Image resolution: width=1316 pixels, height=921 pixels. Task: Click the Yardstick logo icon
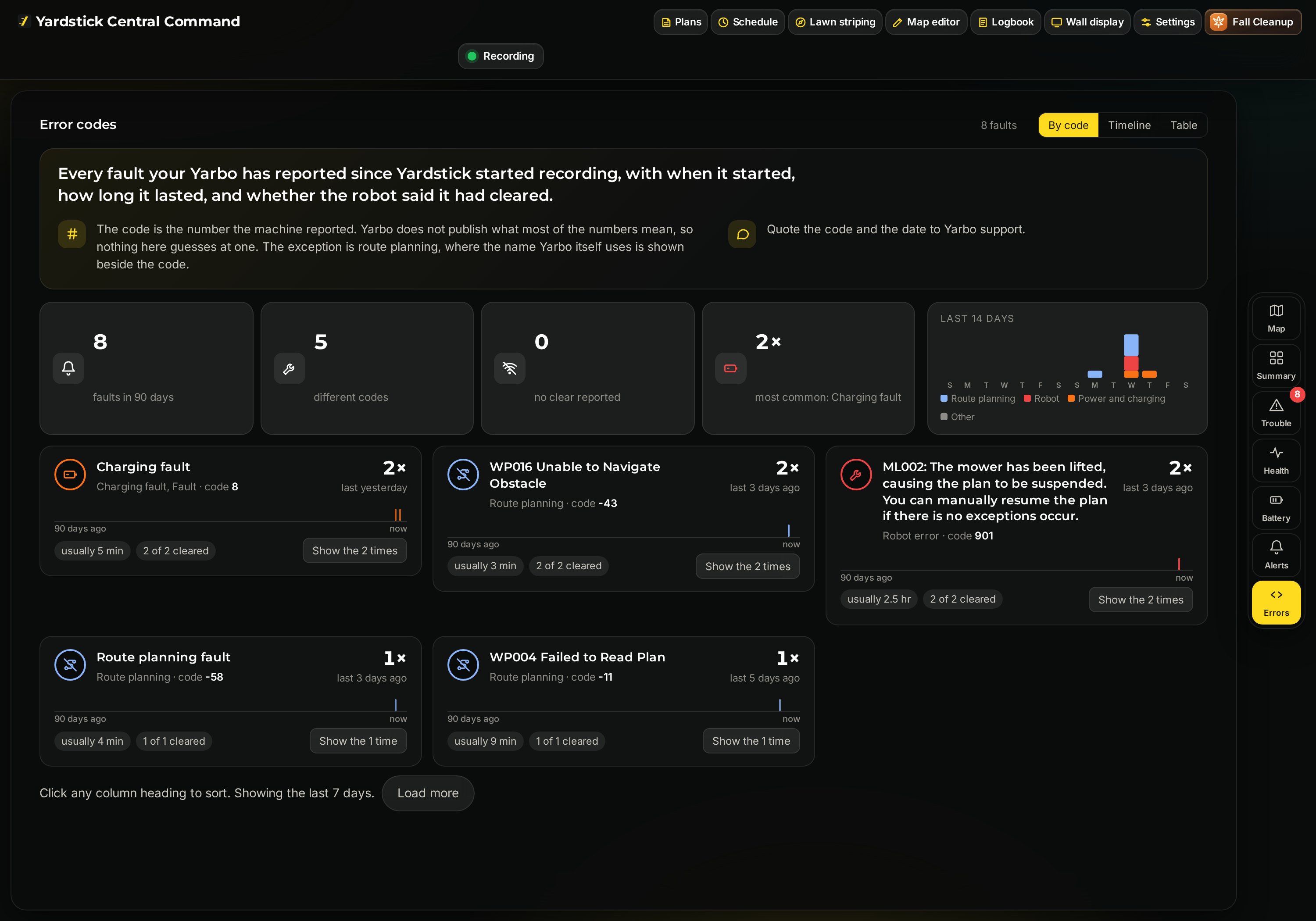point(24,21)
